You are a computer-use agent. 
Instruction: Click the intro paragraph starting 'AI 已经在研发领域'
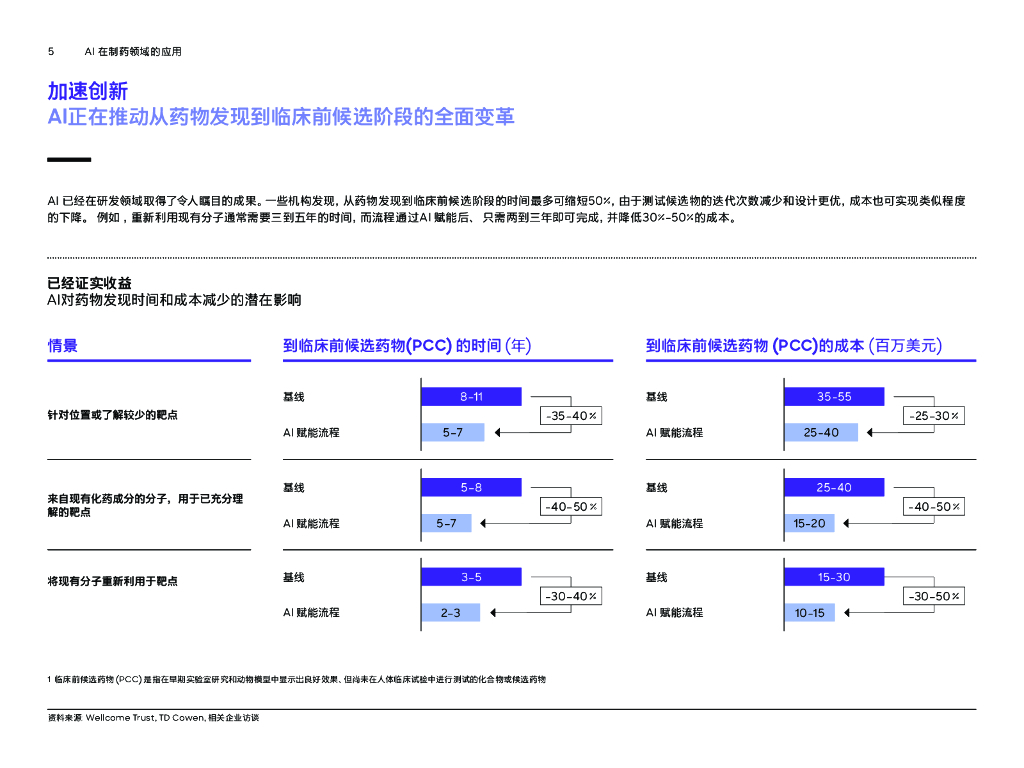coord(506,209)
